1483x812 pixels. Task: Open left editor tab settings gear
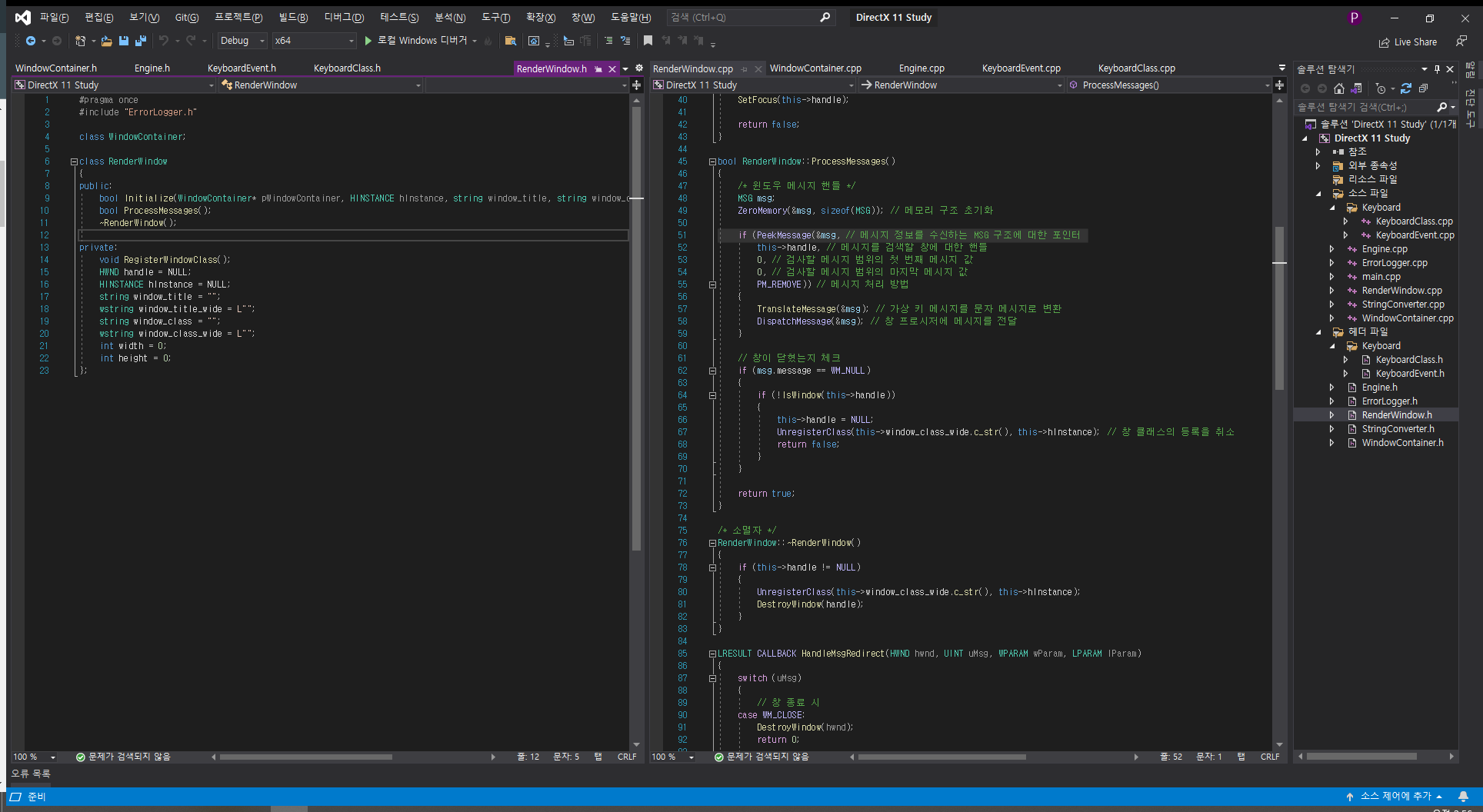point(638,68)
